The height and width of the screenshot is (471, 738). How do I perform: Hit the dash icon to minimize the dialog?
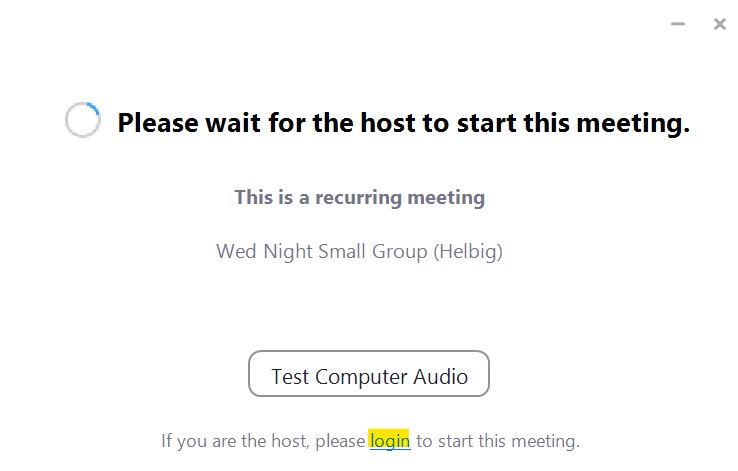point(677,24)
